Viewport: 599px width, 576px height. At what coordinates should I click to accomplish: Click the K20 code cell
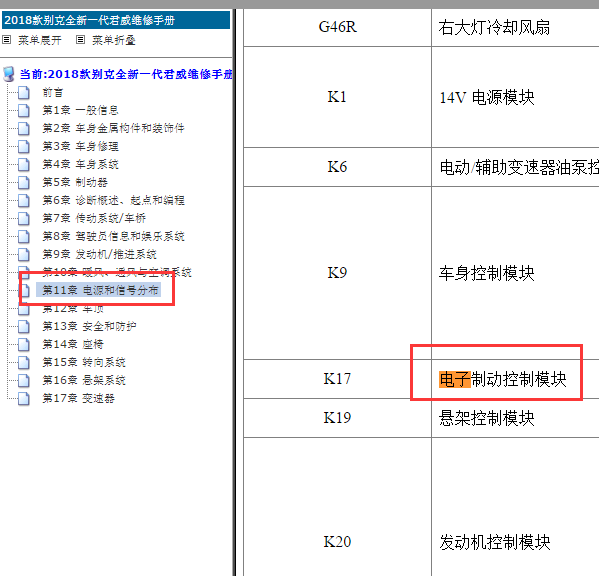tap(337, 507)
